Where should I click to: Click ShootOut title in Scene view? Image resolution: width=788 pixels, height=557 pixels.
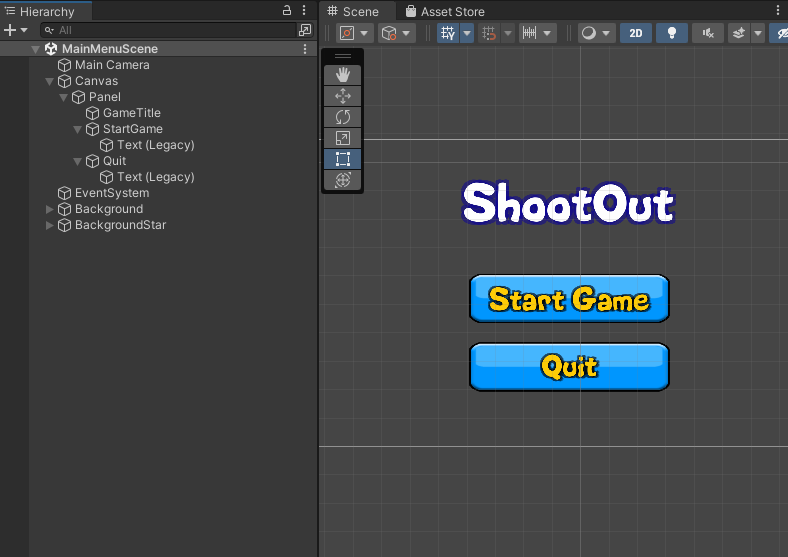[x=568, y=203]
